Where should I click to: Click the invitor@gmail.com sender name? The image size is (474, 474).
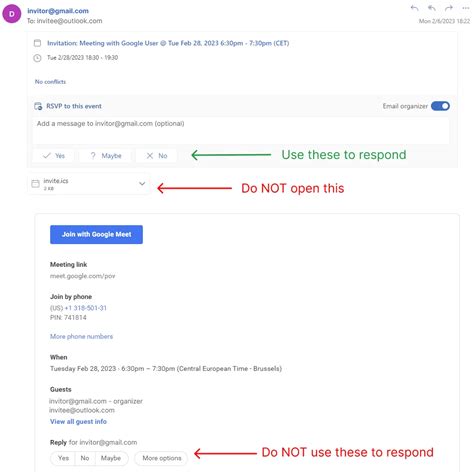58,11
